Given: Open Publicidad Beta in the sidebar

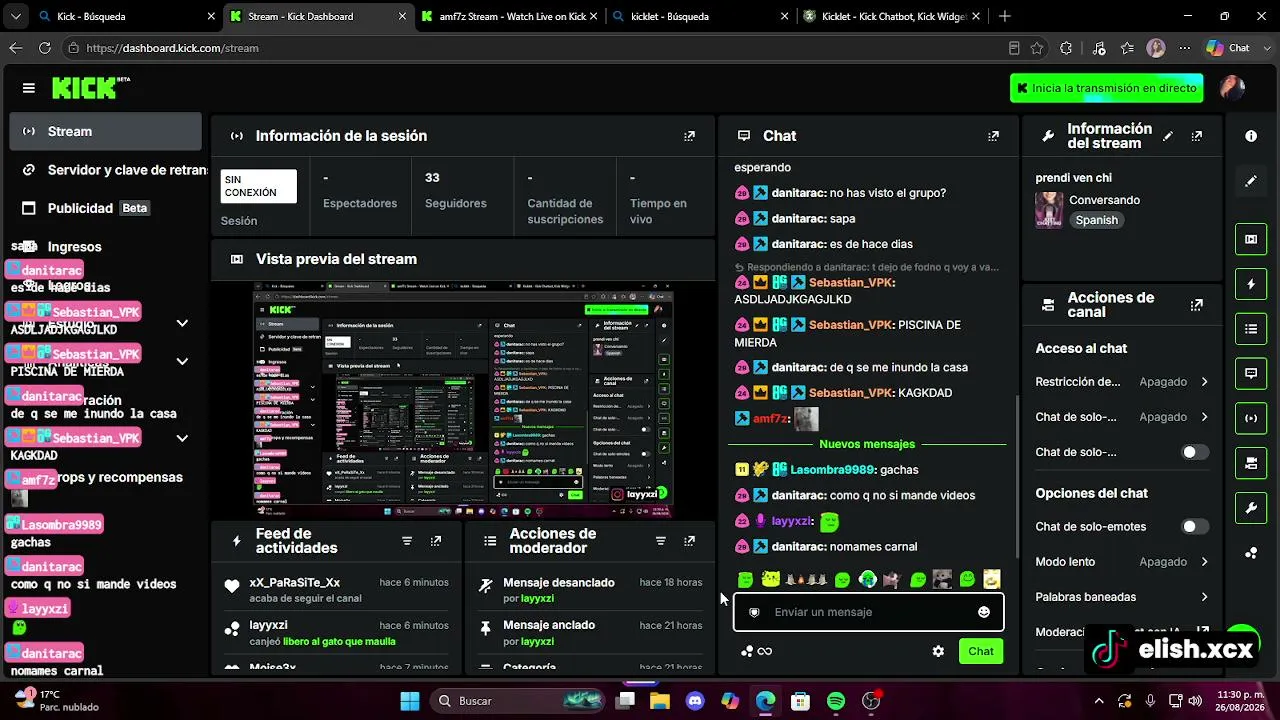Looking at the screenshot, I should pyautogui.click(x=106, y=208).
